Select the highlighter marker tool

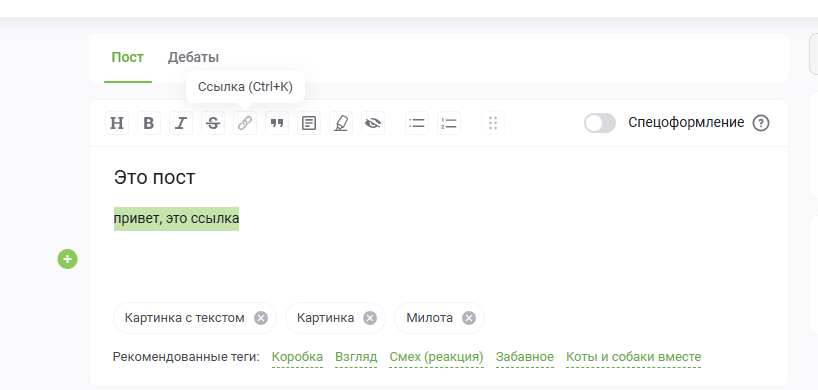(341, 123)
